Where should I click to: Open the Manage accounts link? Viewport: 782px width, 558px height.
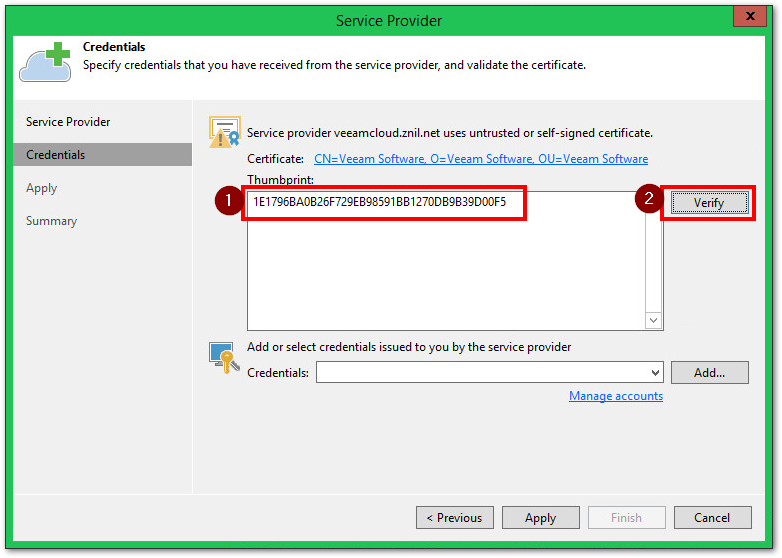pos(616,396)
